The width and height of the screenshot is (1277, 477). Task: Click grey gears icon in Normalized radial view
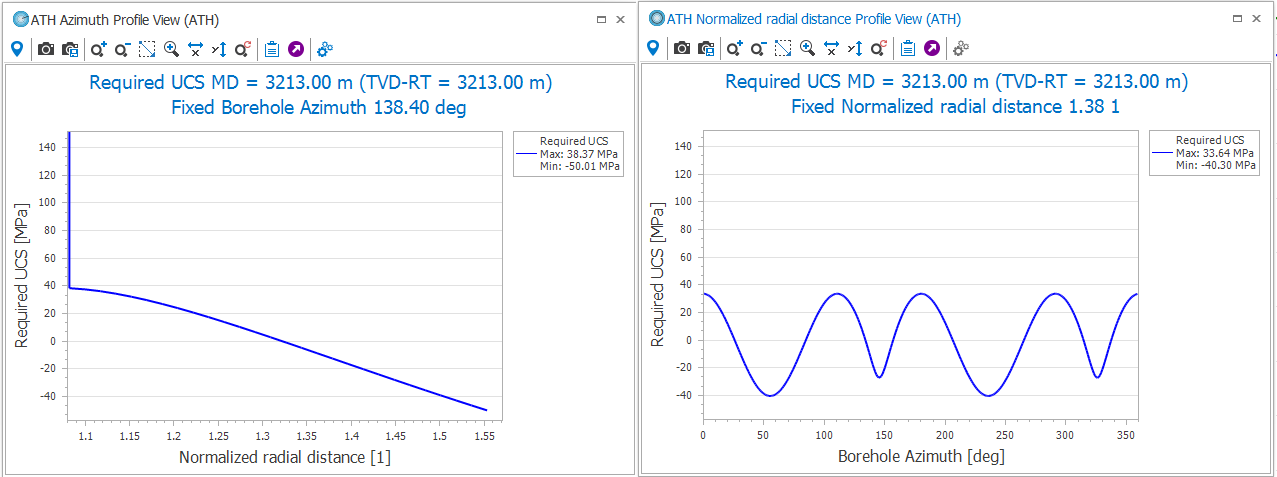tap(961, 48)
